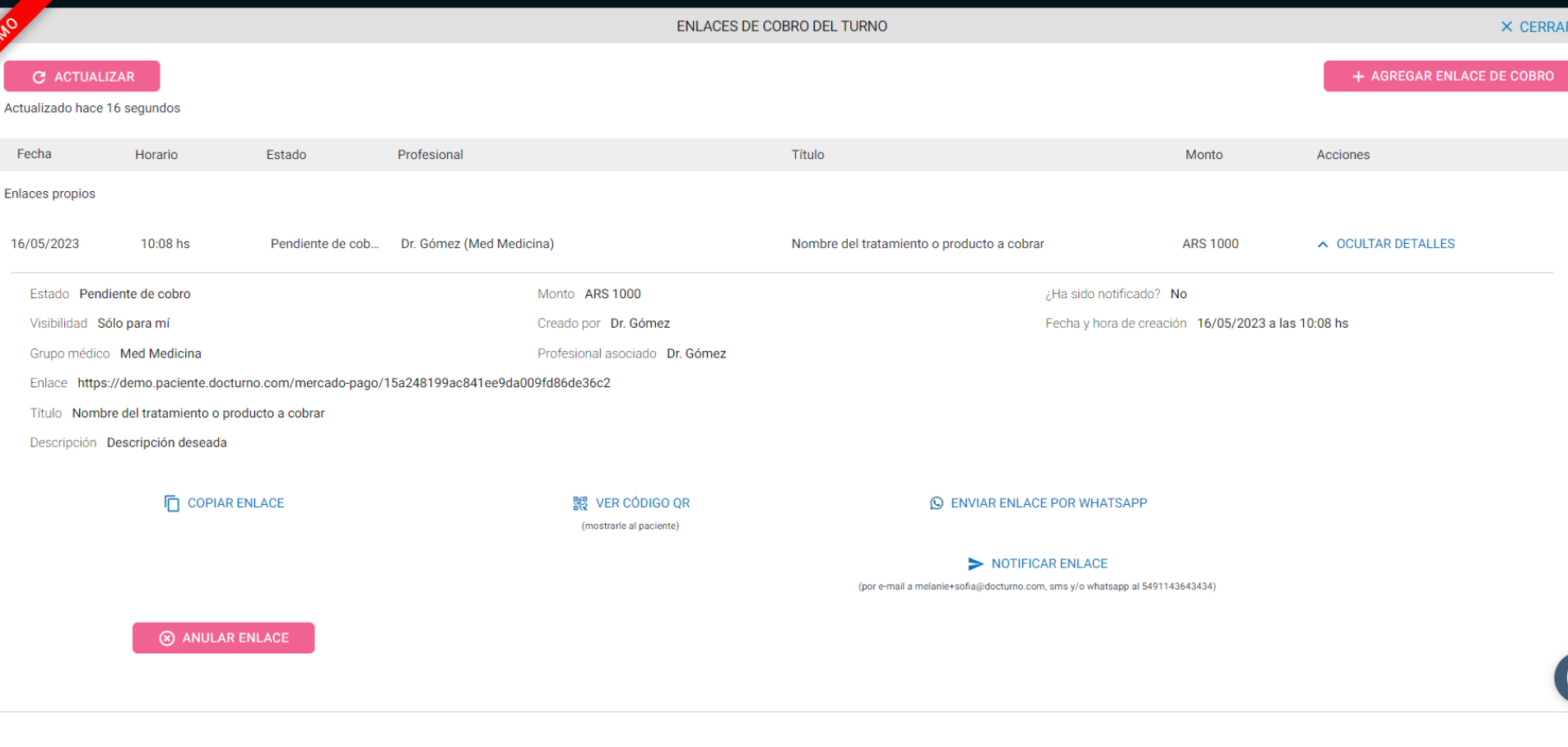This screenshot has height=747, width=1568.
Task: Click OCULTAR DETALLES link
Action: click(x=1395, y=244)
